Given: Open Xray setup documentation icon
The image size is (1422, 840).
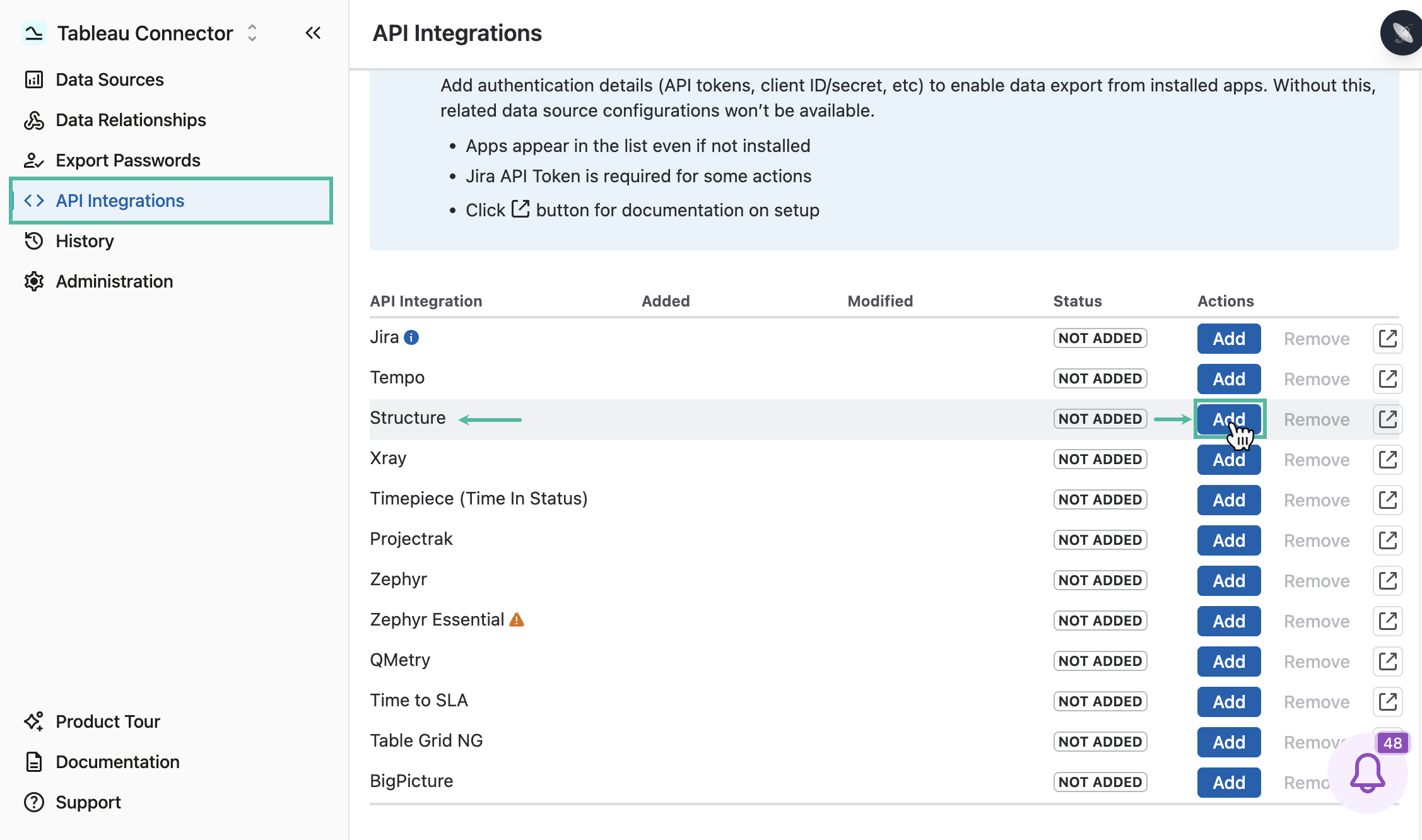Looking at the screenshot, I should pyautogui.click(x=1387, y=460).
